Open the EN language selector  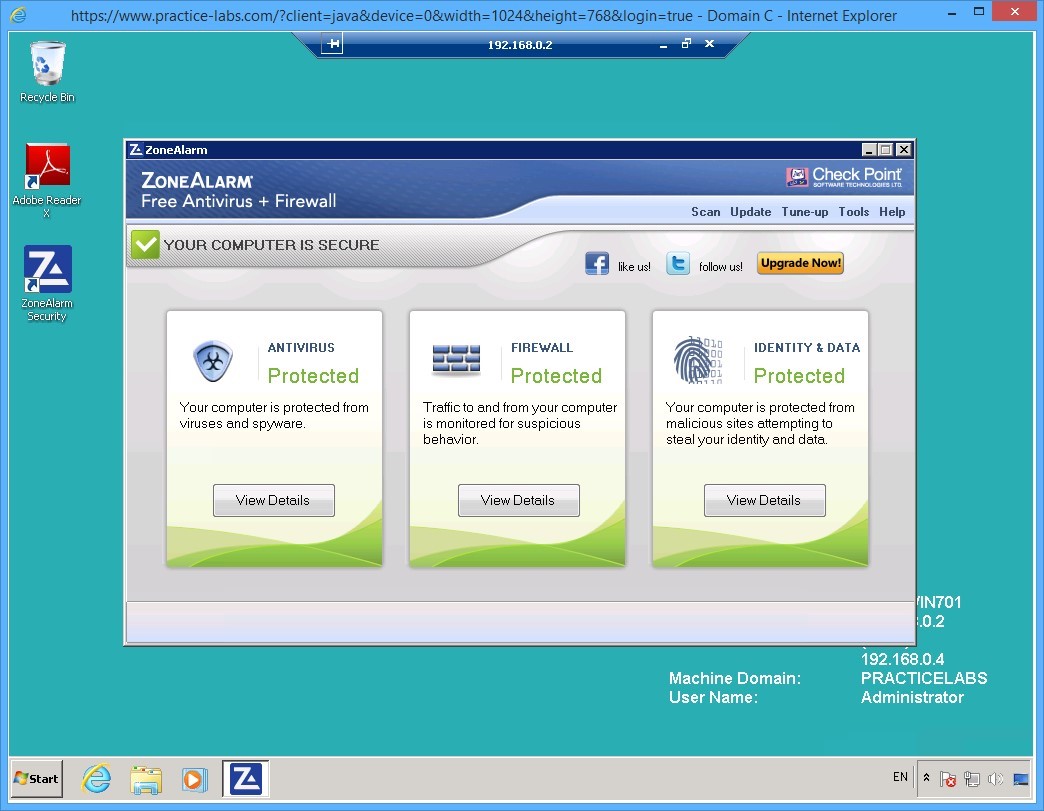[899, 777]
